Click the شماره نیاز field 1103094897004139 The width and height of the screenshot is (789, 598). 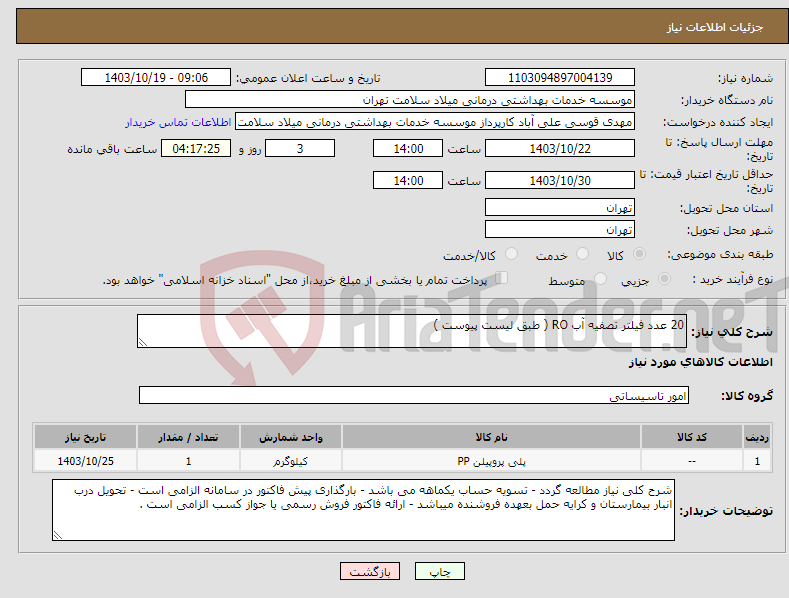560,78
